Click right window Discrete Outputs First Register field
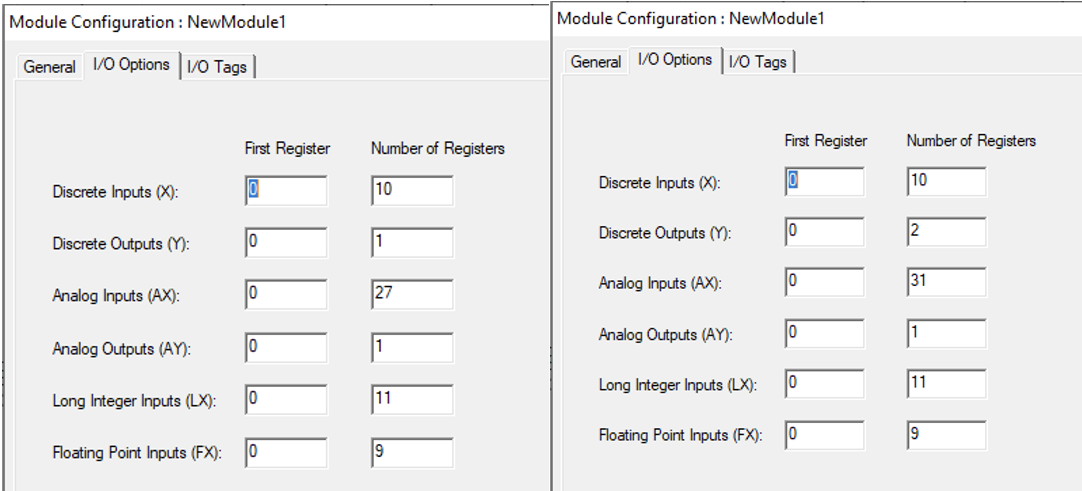1082x491 pixels. 825,233
